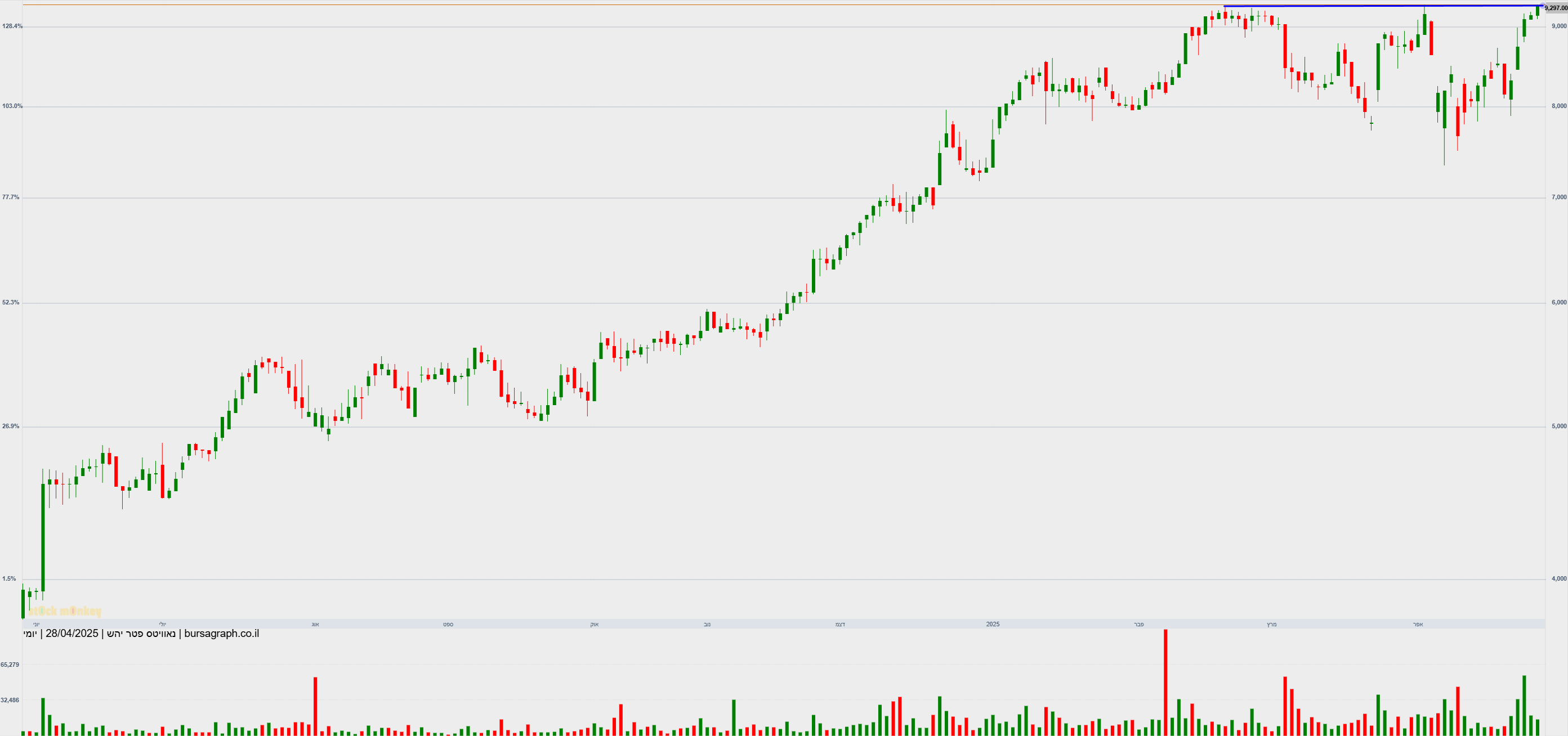Click the bursagraph.co.il chart caption text
This screenshot has width=1568, height=736.
coord(141,634)
